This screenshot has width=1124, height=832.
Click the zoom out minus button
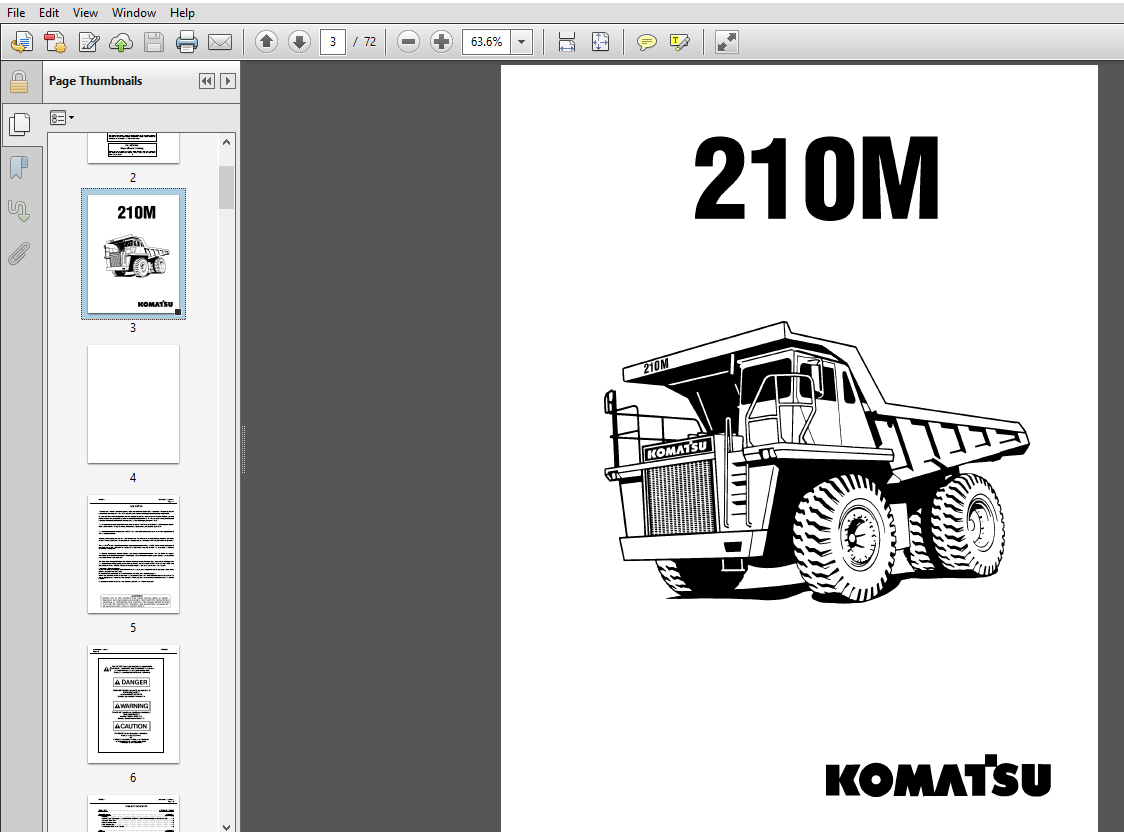409,42
